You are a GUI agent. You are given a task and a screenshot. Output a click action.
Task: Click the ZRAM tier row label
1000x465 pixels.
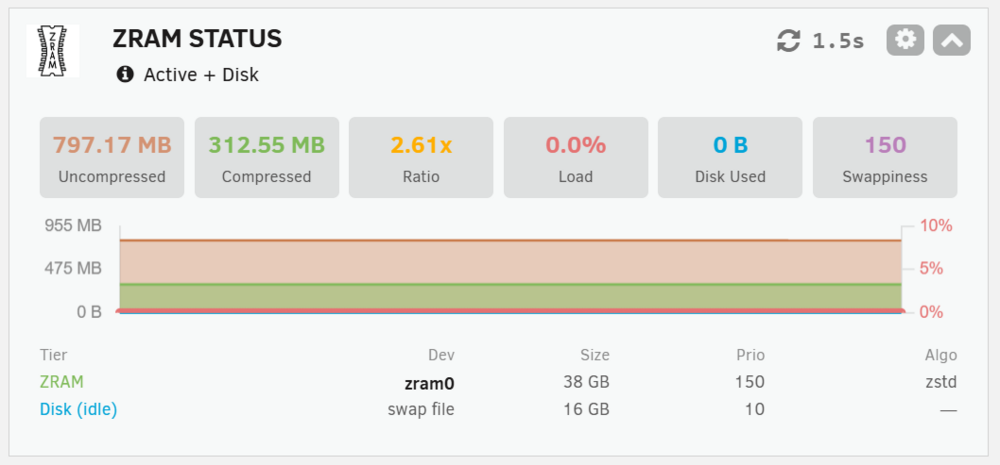[x=62, y=382]
